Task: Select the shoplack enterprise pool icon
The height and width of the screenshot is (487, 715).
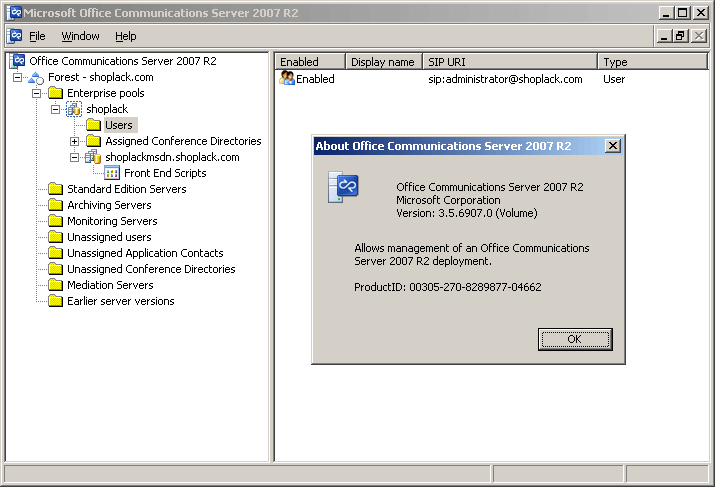Action: (x=74, y=109)
